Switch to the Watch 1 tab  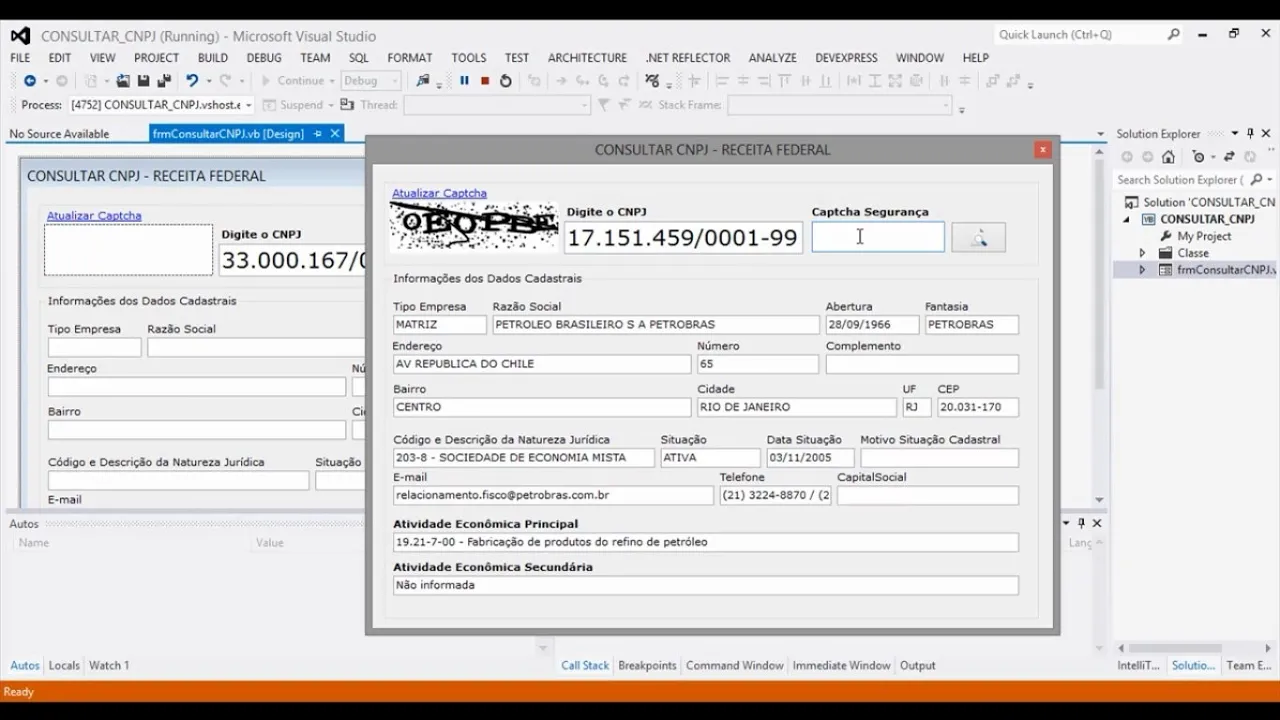109,665
